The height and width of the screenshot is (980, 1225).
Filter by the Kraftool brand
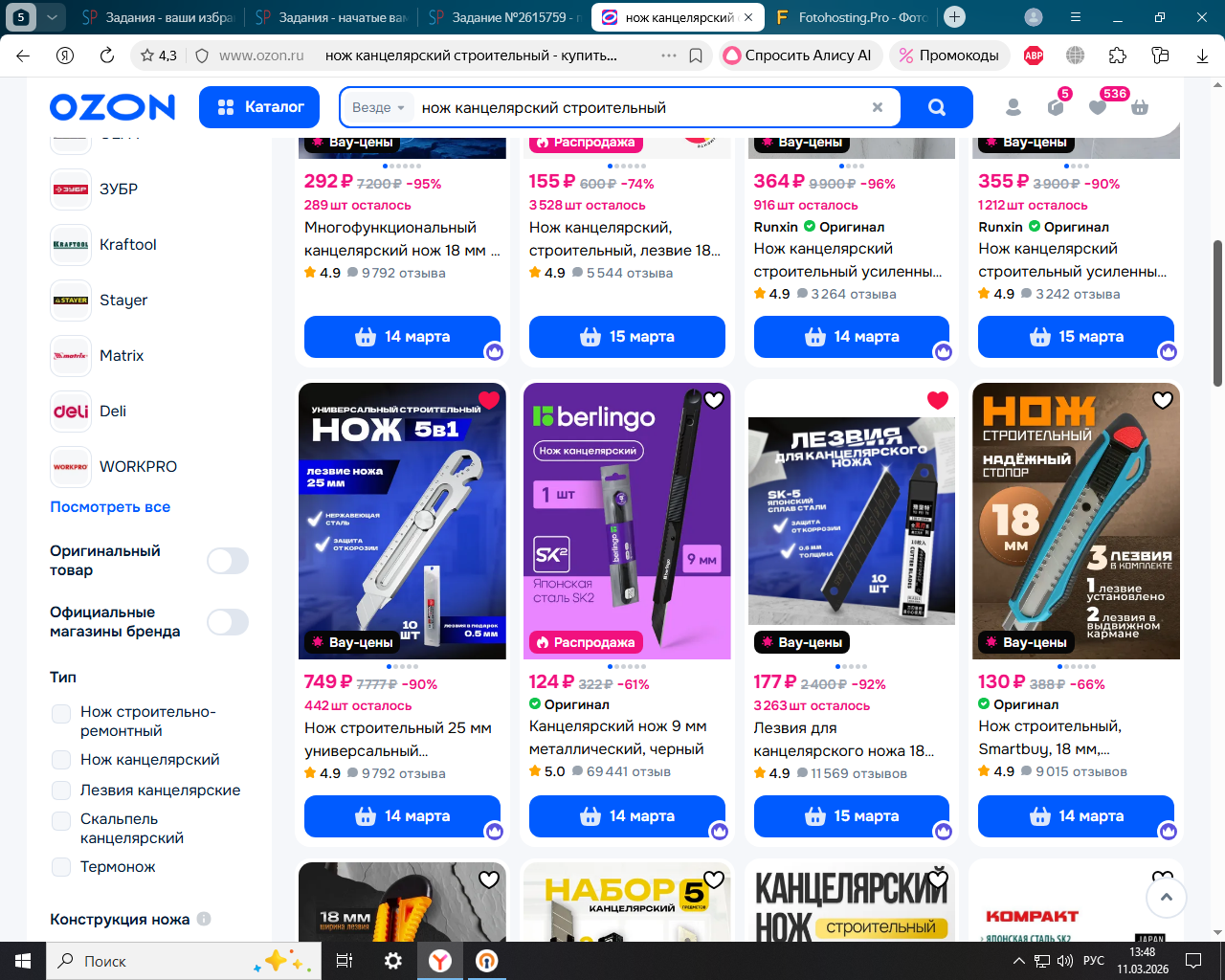[x=103, y=245]
